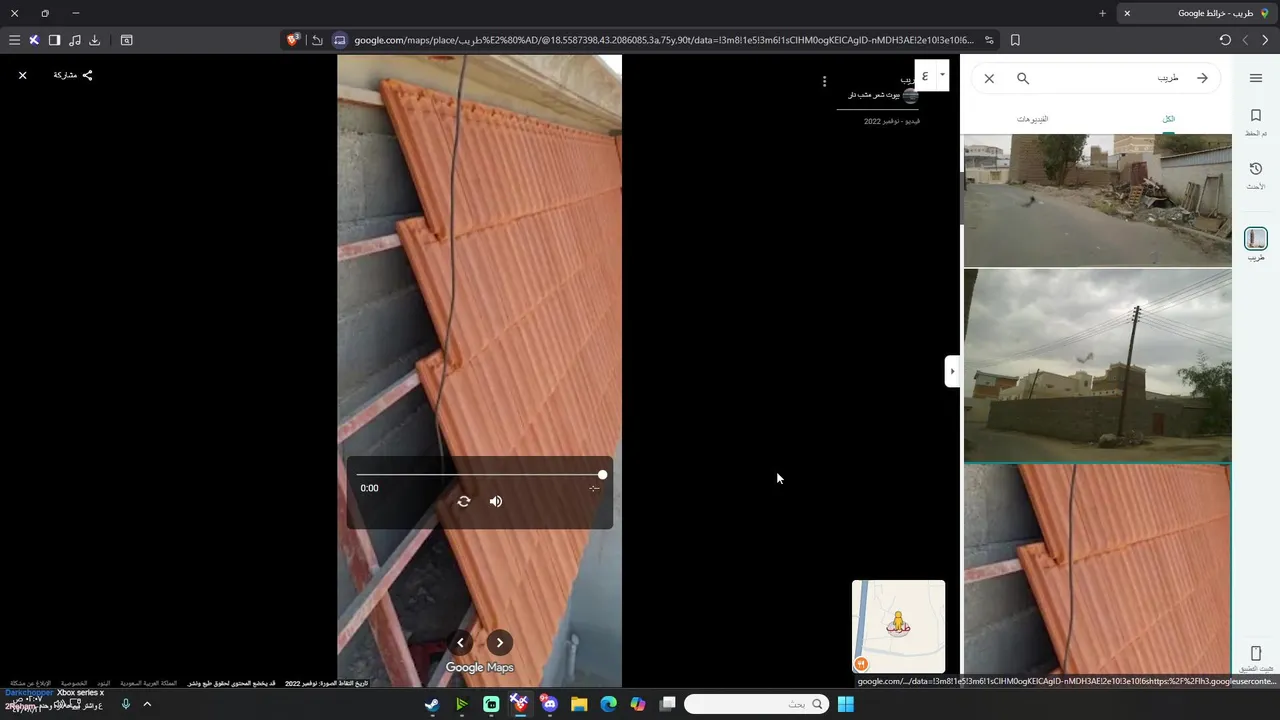The image size is (1280, 720).
Task: Click the Task View taskbar icon
Action: pos(668,704)
